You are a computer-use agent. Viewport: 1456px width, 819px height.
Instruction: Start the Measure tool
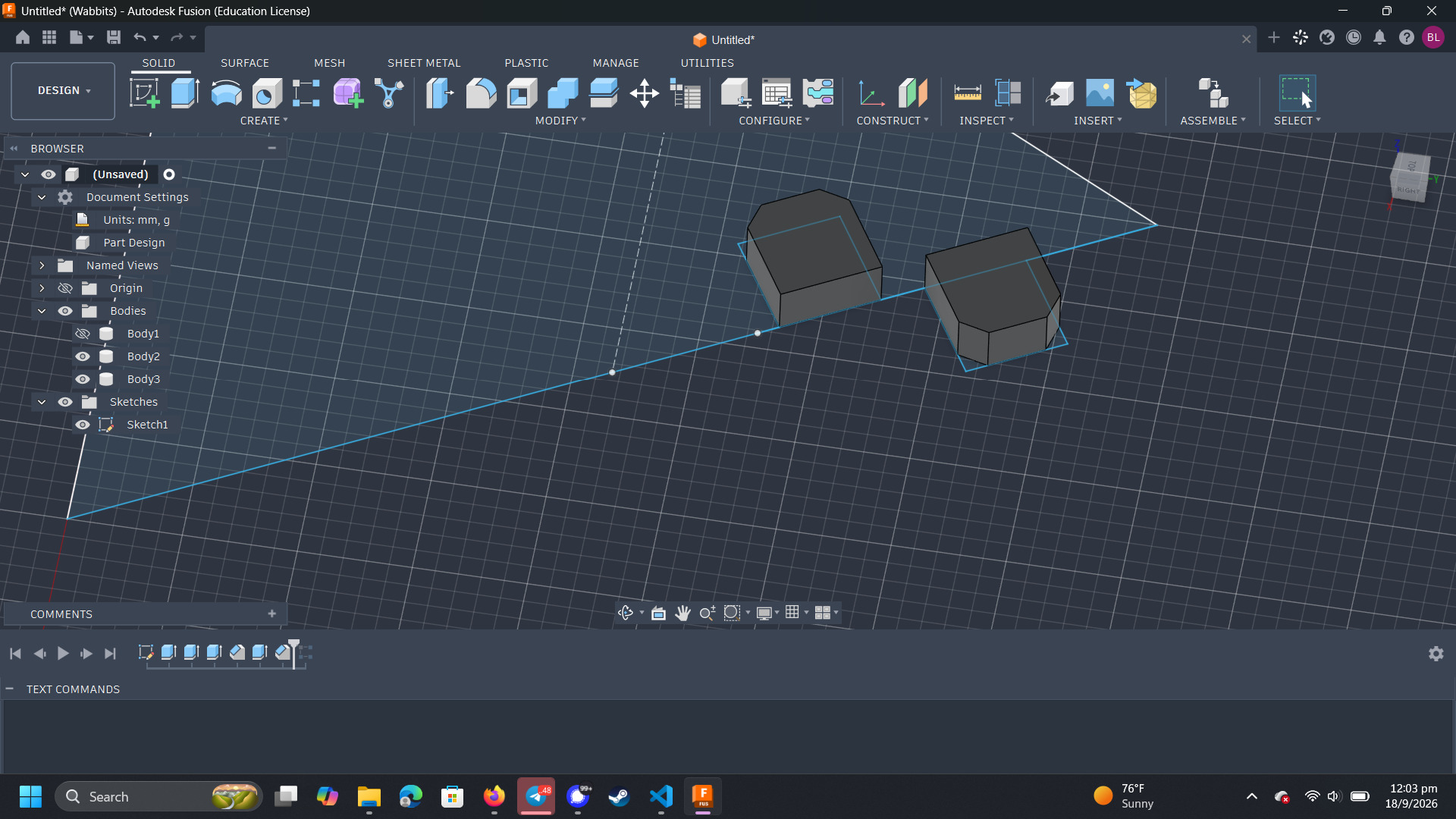[x=968, y=93]
